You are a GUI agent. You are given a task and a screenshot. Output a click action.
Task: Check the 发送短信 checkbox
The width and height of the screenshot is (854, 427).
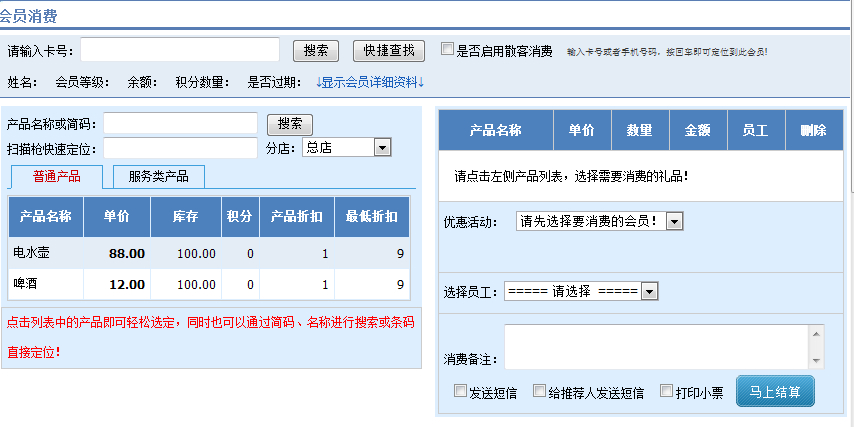(x=461, y=391)
